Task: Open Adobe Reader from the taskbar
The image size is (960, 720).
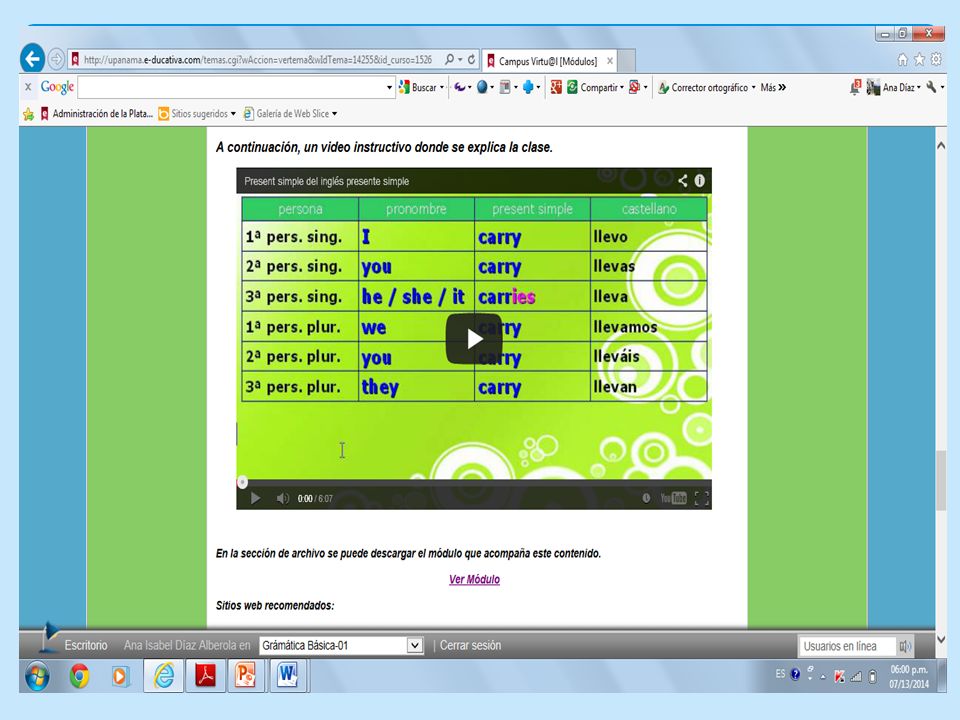Action: point(205,676)
